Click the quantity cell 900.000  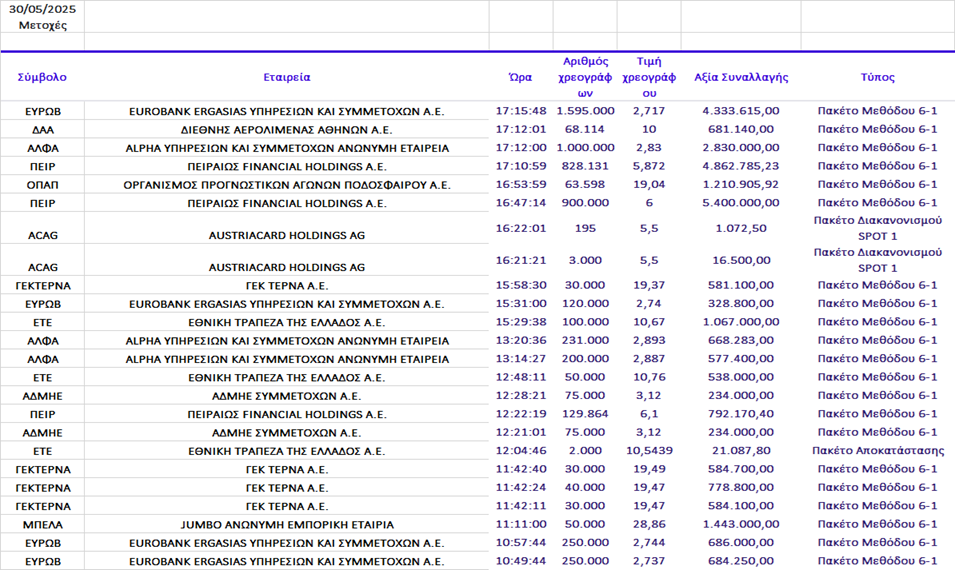click(x=585, y=202)
